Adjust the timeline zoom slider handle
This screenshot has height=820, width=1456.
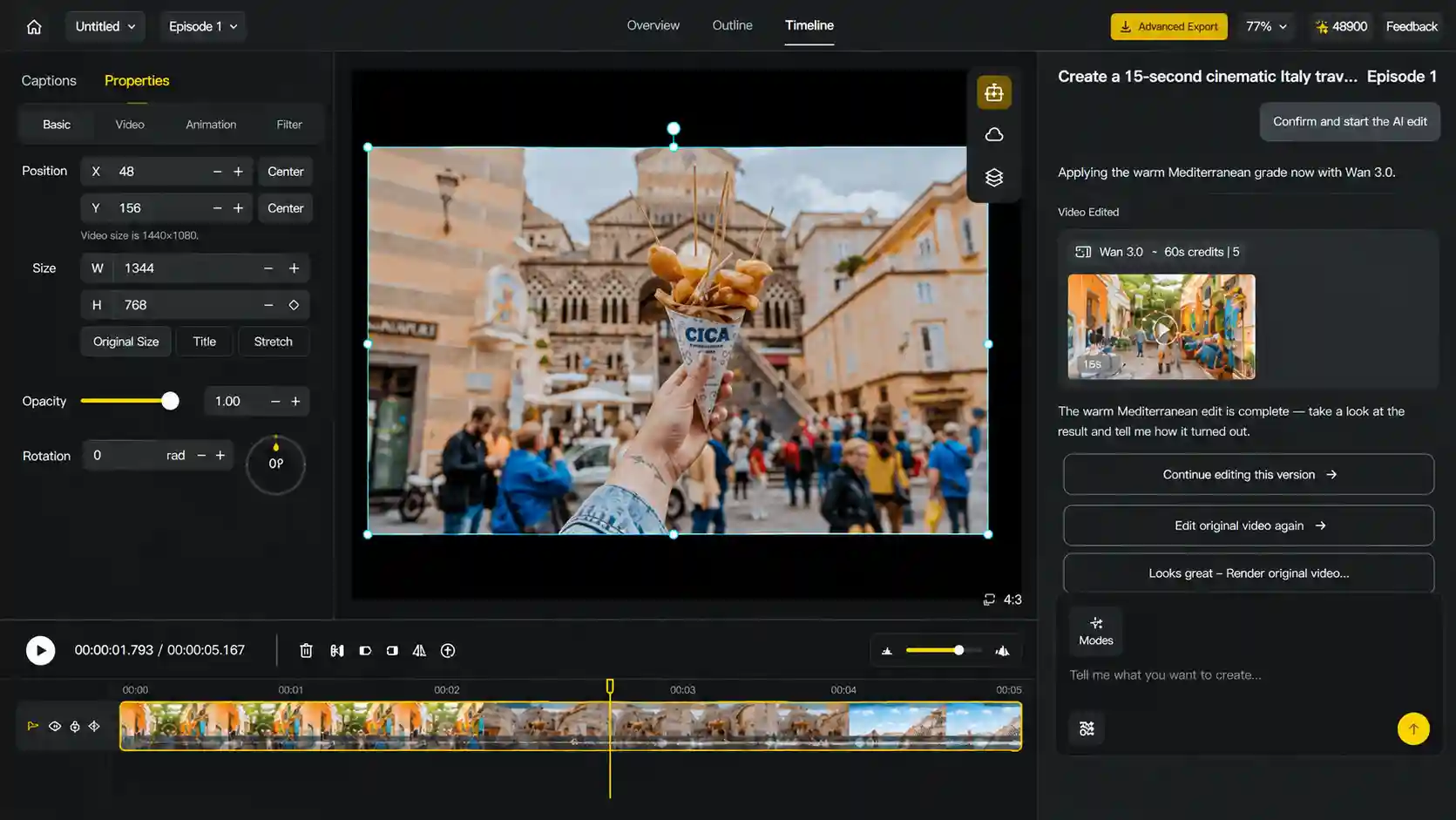pyautogui.click(x=958, y=650)
